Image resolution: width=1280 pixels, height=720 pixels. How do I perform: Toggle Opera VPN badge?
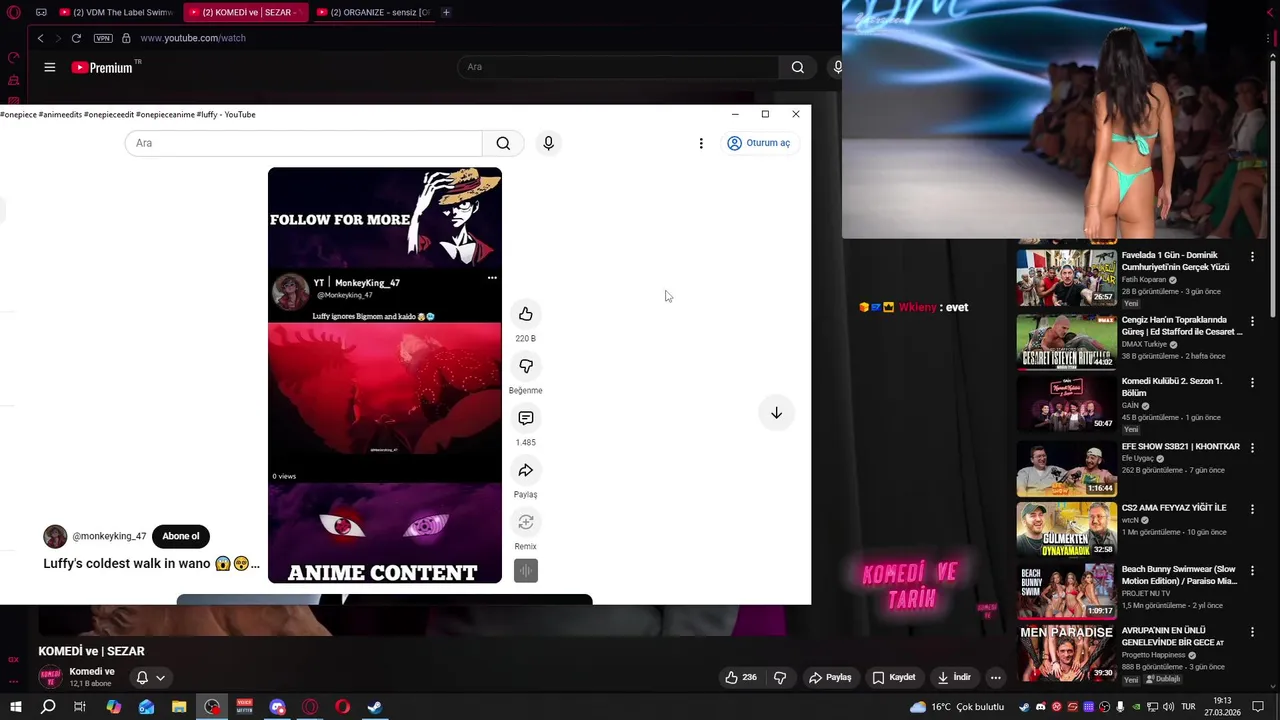[103, 38]
